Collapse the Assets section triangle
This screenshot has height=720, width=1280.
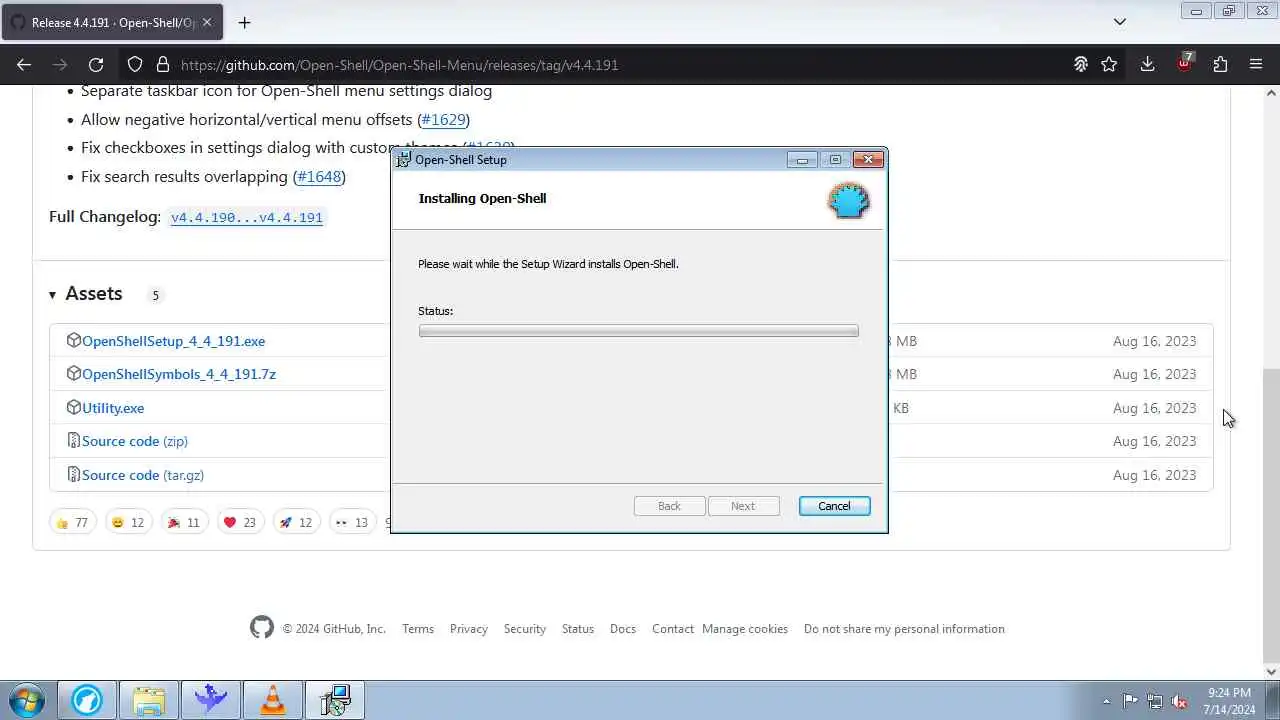click(52, 294)
